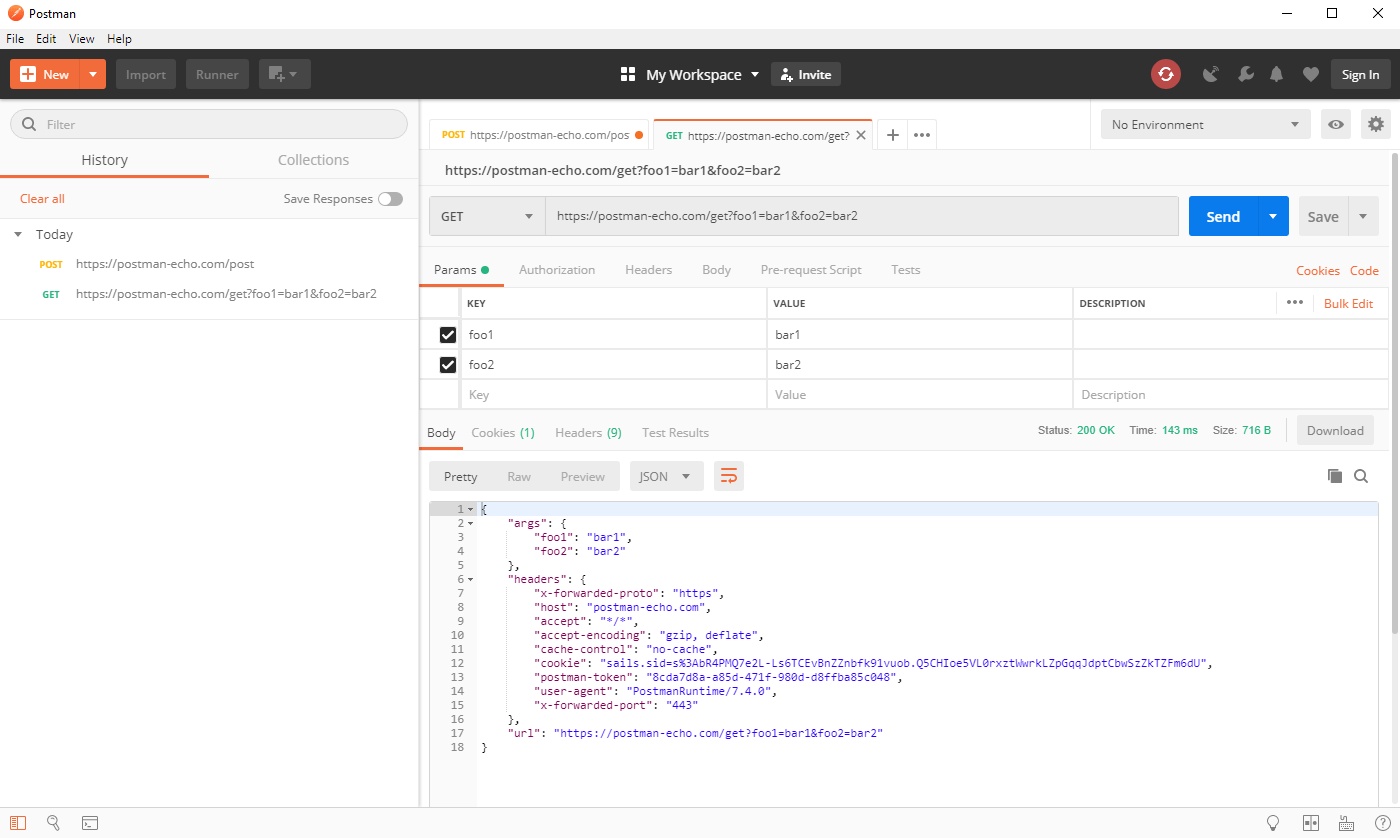
Task: Click Clear all in History panel
Action: (x=42, y=198)
